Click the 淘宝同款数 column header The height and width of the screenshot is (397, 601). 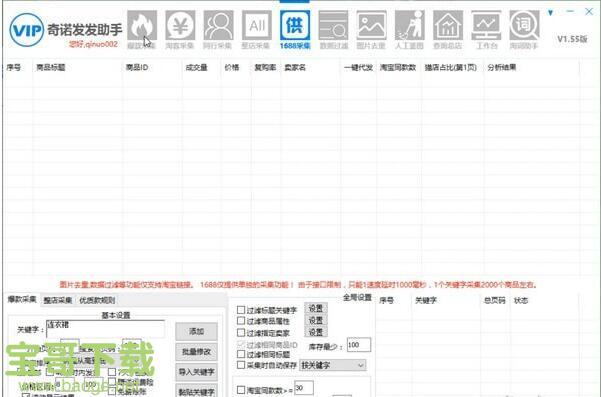[398, 67]
